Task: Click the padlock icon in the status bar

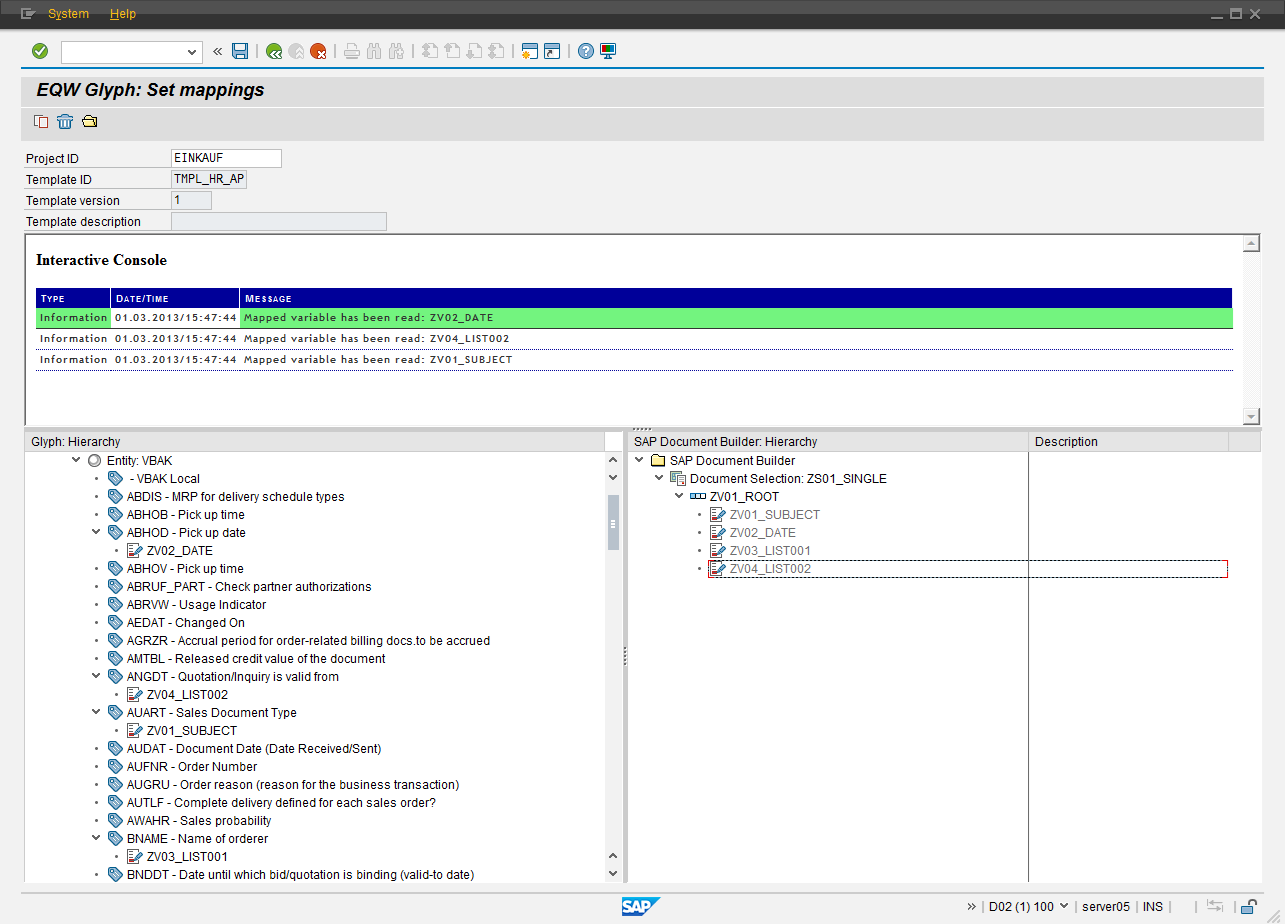Action: click(x=1248, y=906)
